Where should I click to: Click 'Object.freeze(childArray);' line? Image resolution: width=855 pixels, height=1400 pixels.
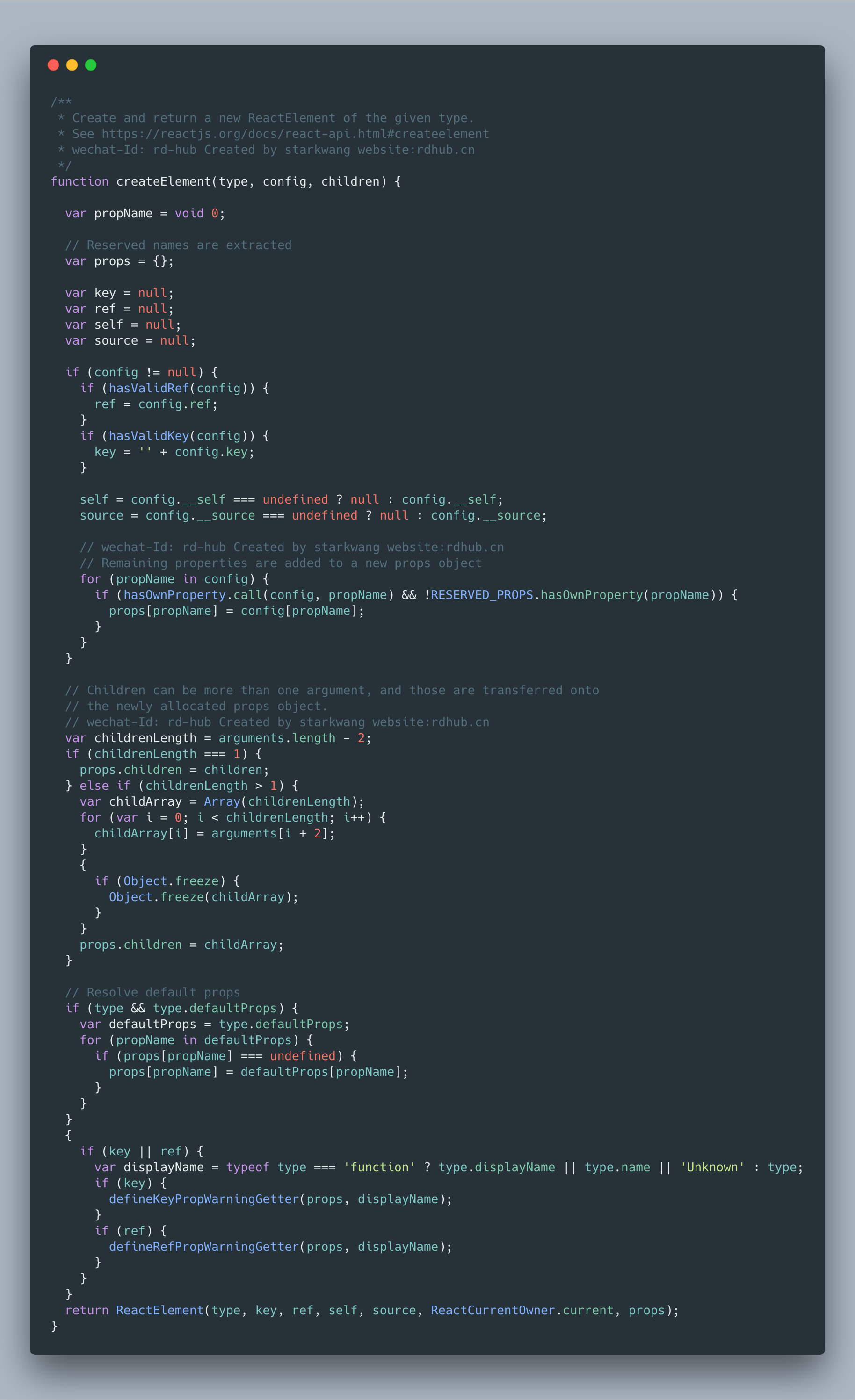pos(203,898)
